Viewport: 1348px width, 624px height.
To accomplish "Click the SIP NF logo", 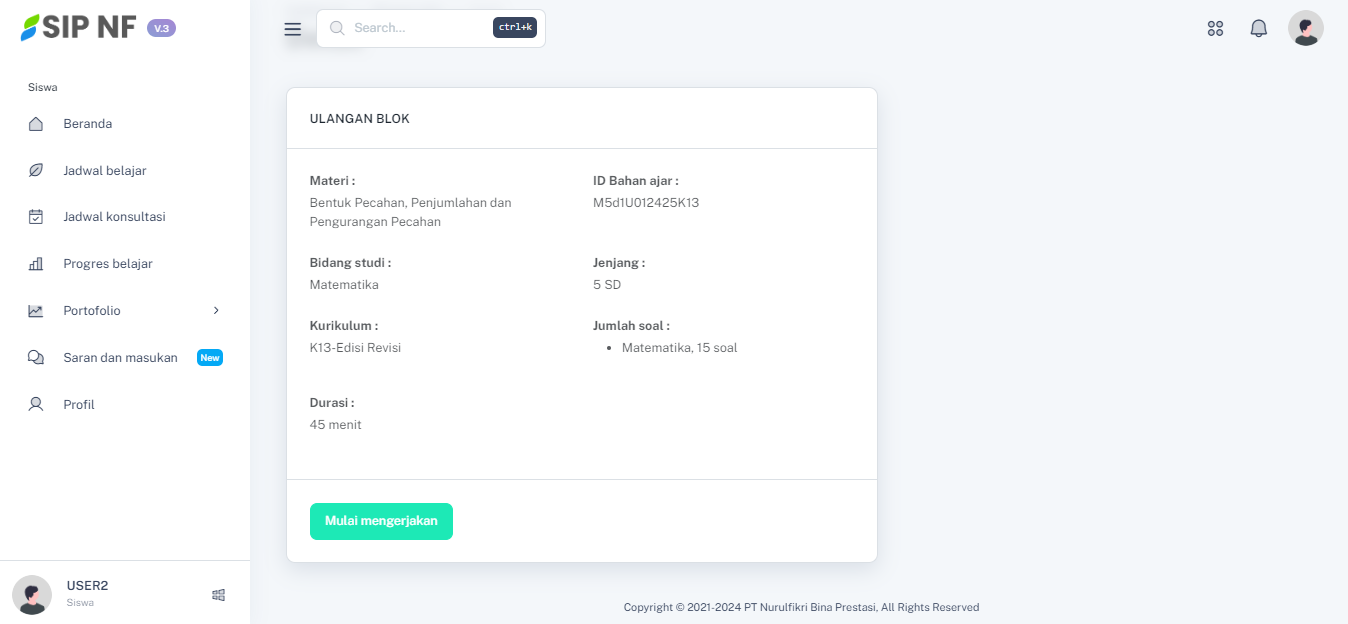I will (79, 28).
